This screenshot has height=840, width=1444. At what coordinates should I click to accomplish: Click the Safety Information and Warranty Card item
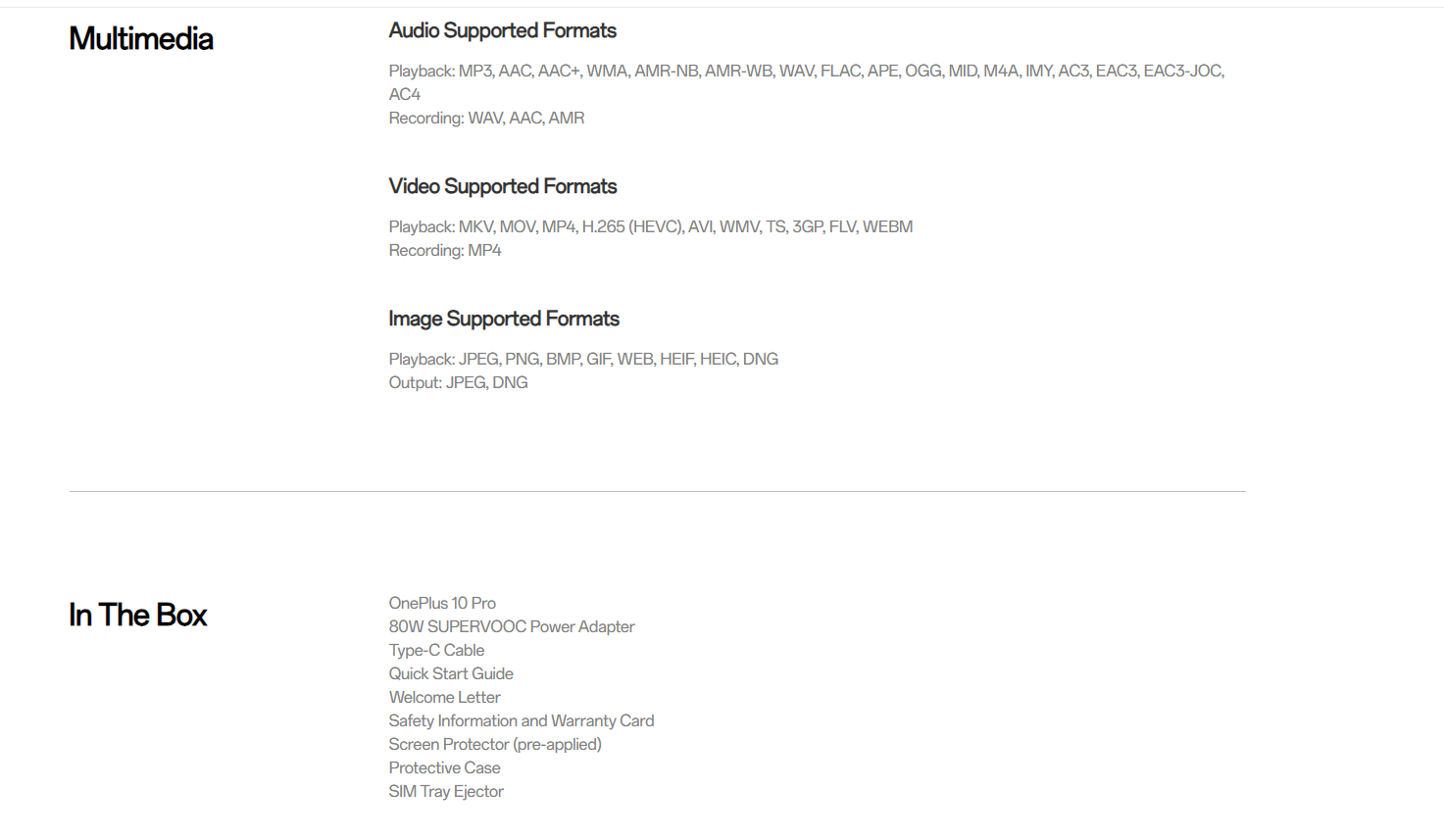tap(521, 720)
